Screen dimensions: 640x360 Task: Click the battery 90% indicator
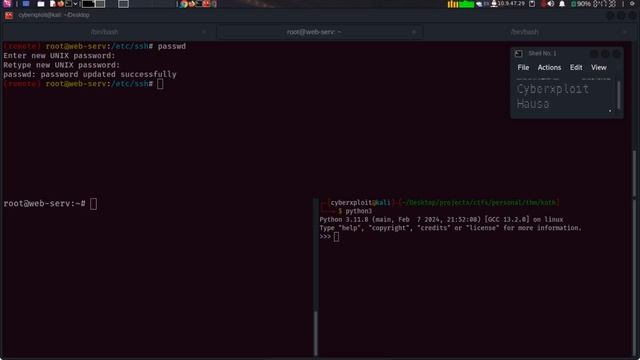581,4
